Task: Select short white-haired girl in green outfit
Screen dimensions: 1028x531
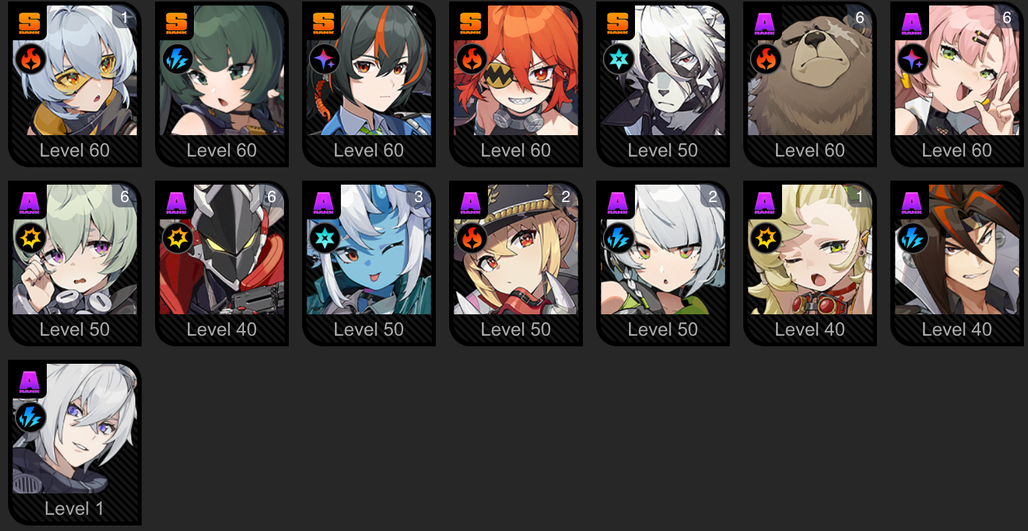Action: coord(663,263)
